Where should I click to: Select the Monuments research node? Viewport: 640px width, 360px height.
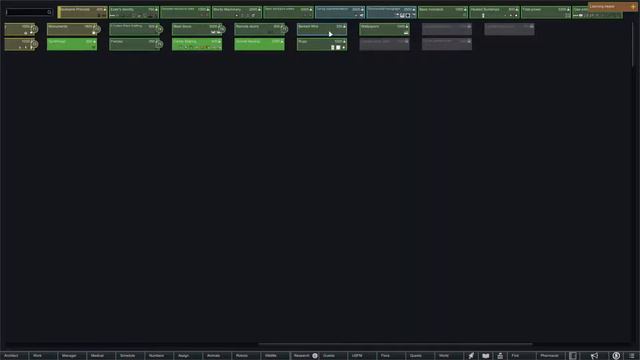[x=72, y=29]
